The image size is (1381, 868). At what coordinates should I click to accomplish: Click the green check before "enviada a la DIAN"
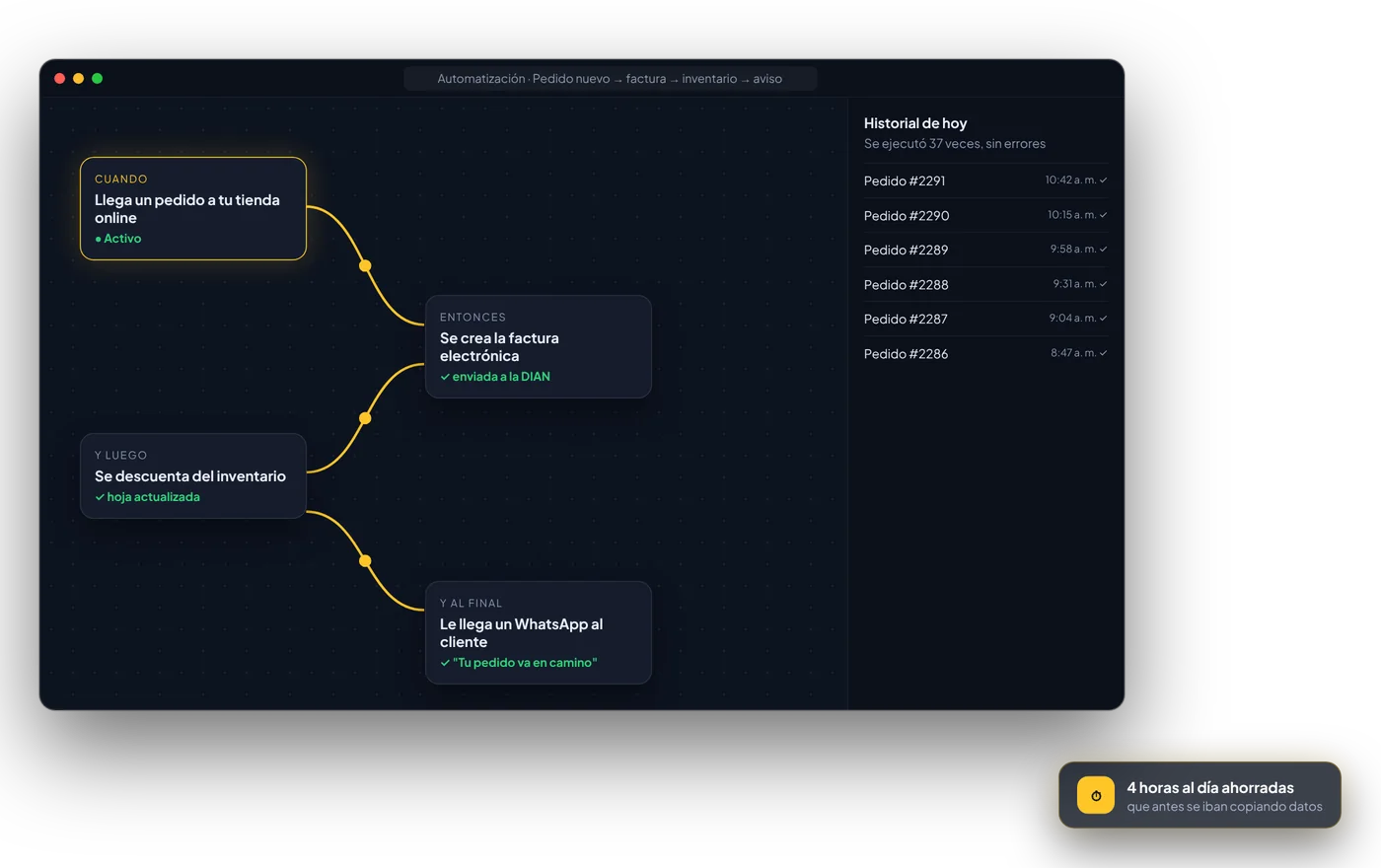(445, 377)
